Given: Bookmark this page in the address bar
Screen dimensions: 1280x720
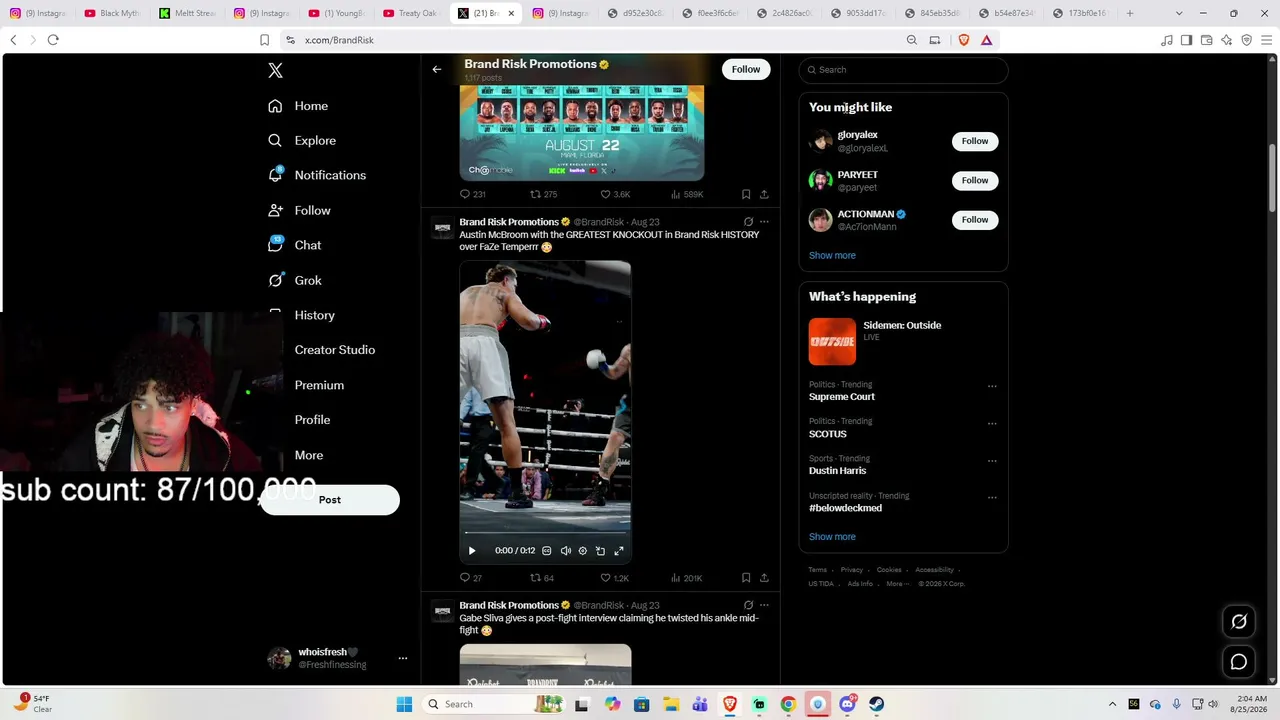Looking at the screenshot, I should 265,40.
